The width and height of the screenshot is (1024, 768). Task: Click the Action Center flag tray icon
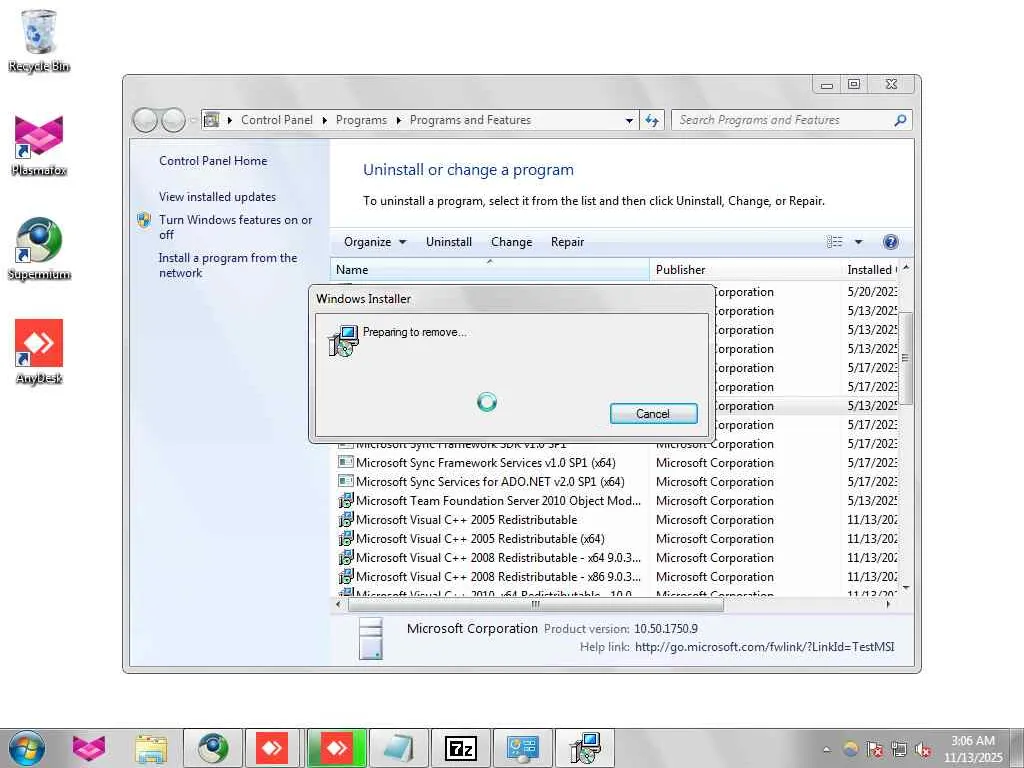tap(874, 749)
